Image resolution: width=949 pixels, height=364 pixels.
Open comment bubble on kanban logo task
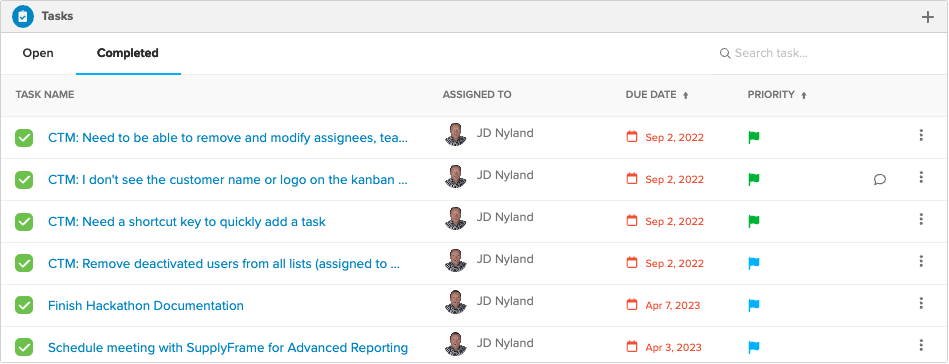tap(880, 179)
